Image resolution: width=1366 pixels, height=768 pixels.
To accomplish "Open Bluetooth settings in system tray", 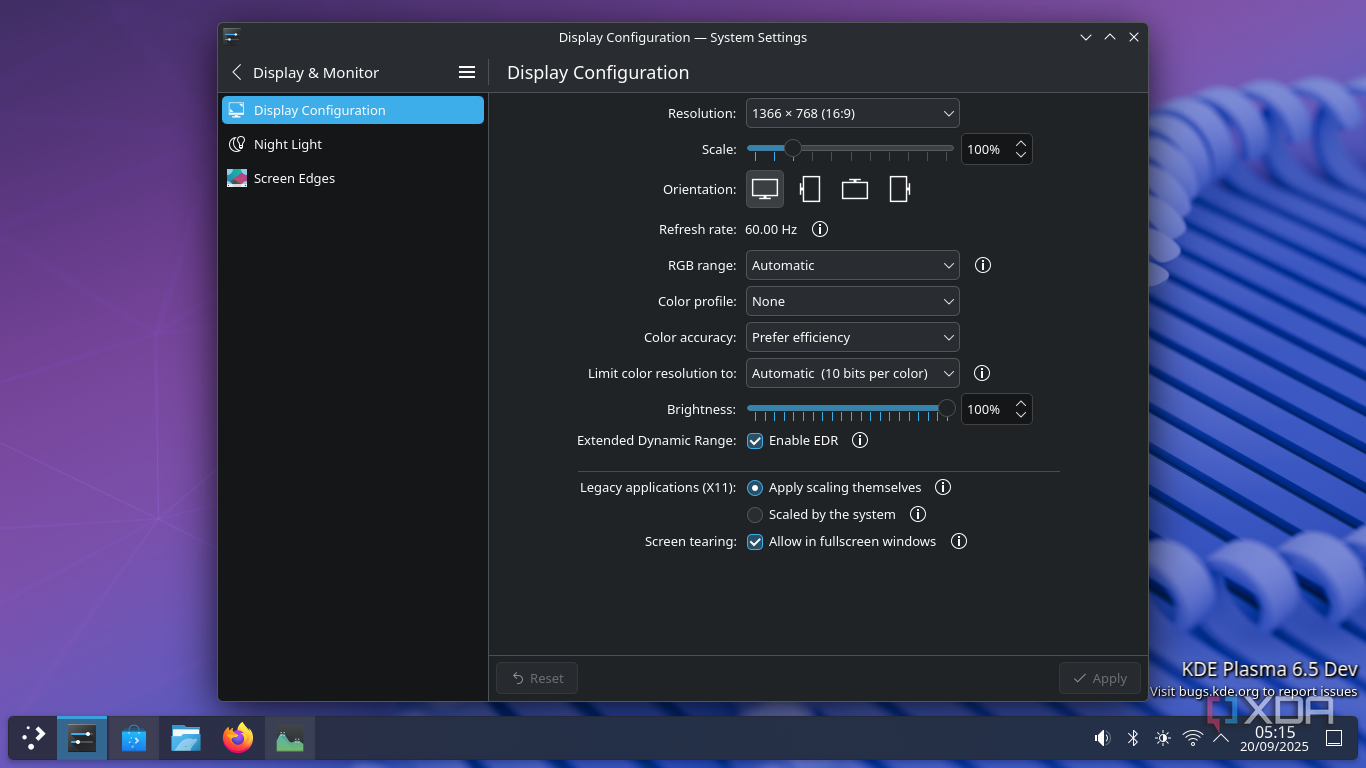I will click(x=1133, y=738).
